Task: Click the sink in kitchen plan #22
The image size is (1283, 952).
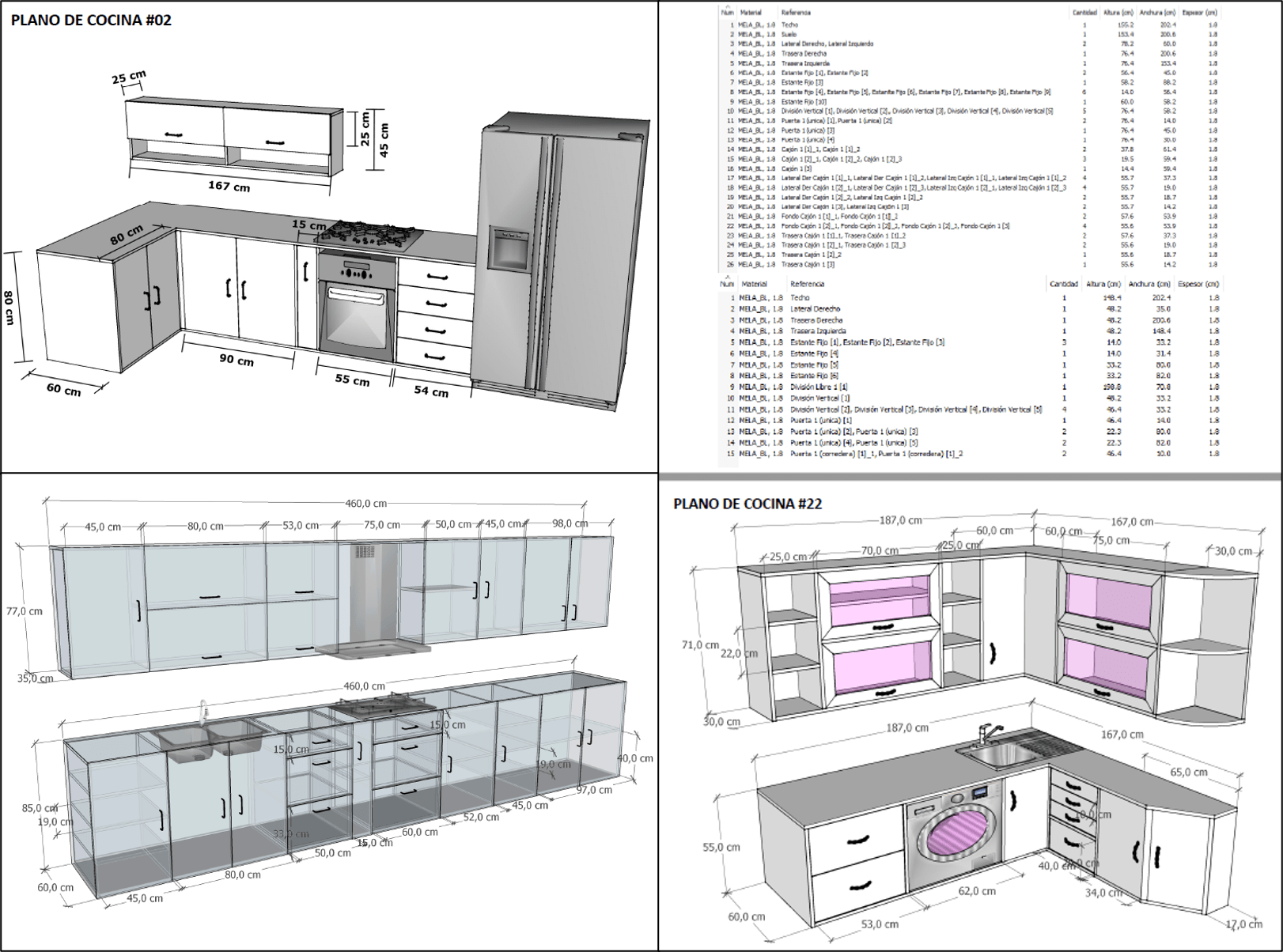Action: tap(999, 754)
